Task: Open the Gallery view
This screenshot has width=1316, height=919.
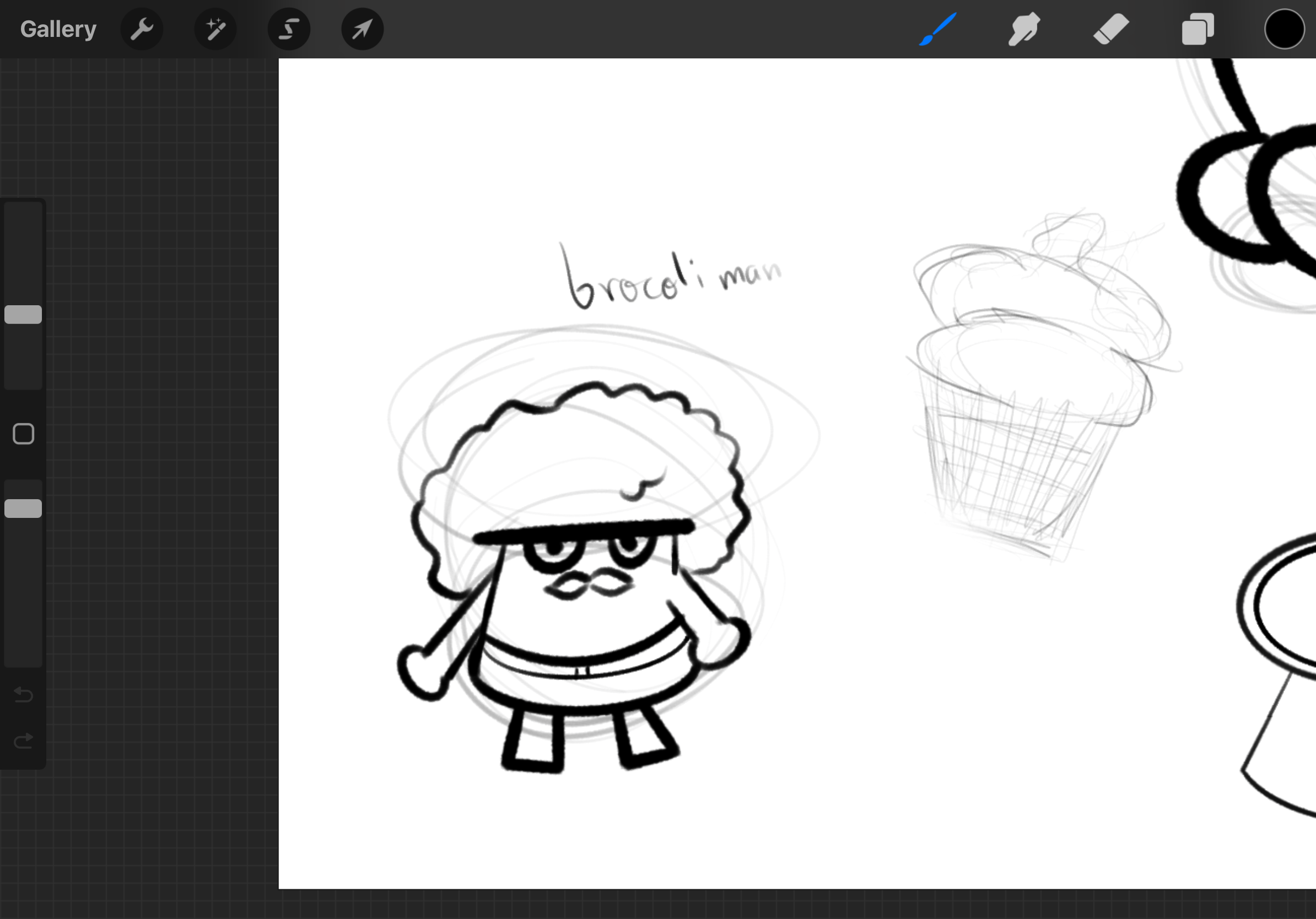Action: point(58,29)
